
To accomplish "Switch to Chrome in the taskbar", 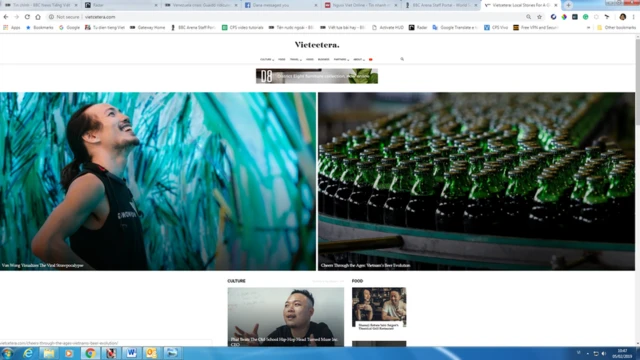I will coord(90,353).
